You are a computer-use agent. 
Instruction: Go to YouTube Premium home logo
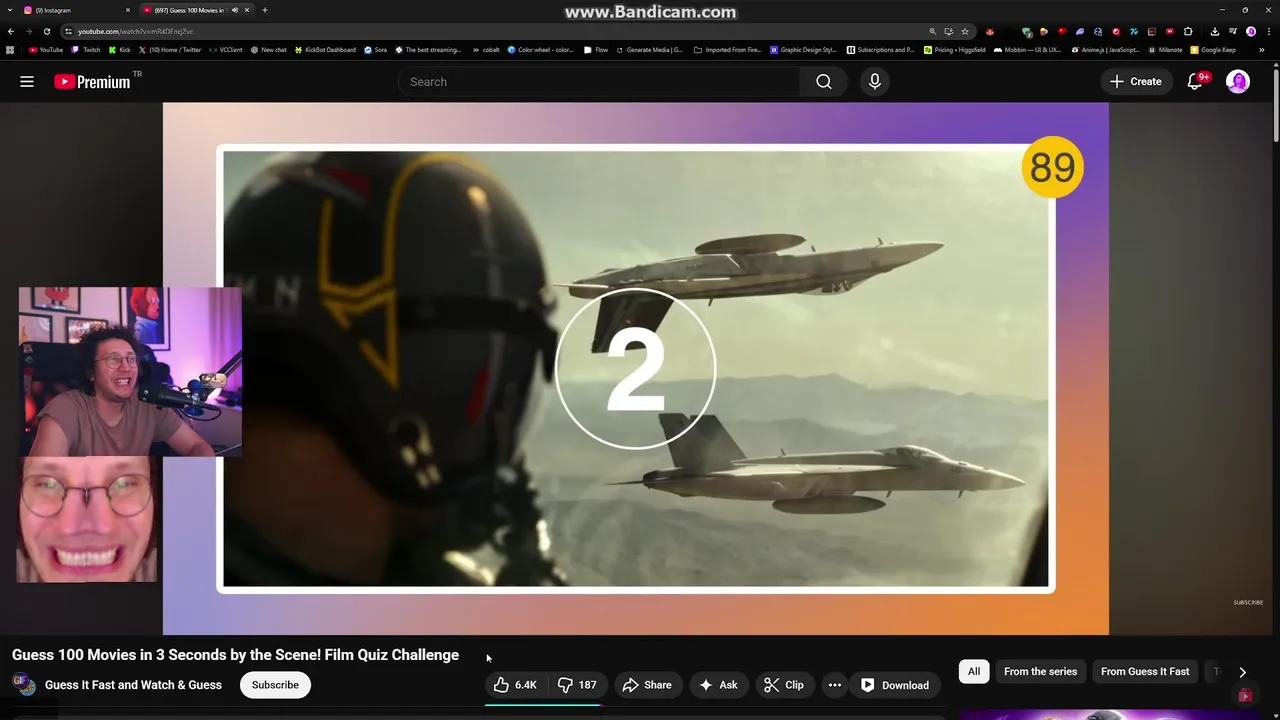click(x=93, y=82)
